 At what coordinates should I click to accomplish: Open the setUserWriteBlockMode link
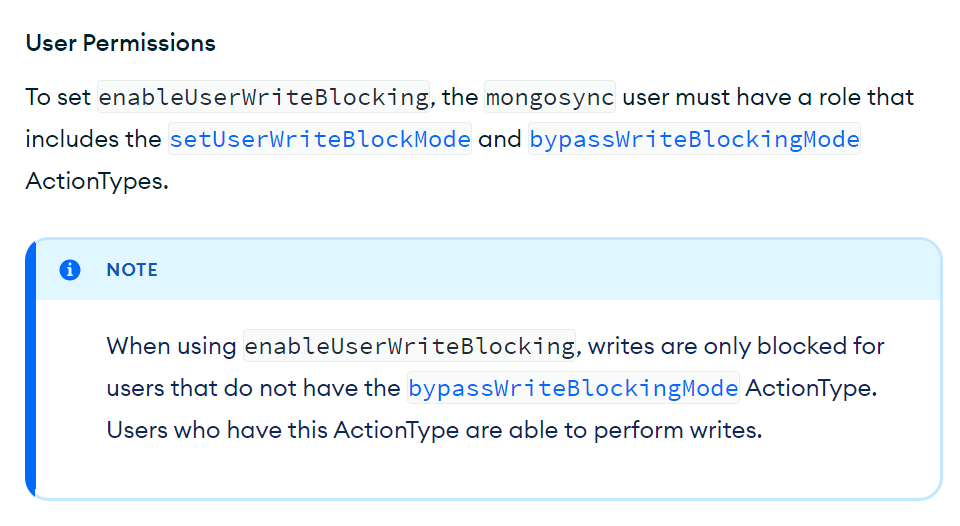[320, 139]
